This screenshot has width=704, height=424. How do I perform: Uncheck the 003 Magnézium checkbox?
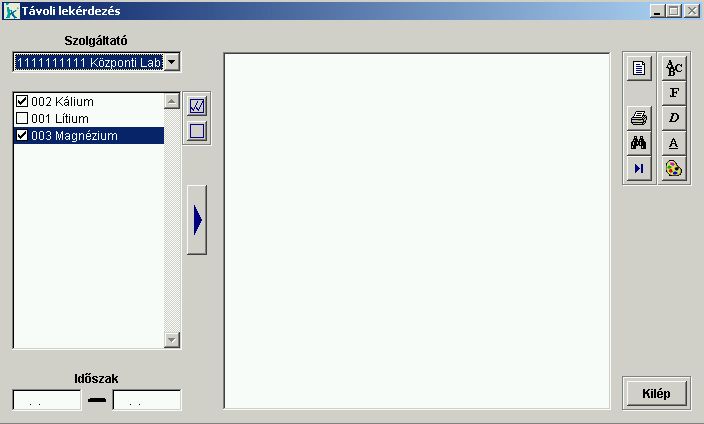pos(22,136)
